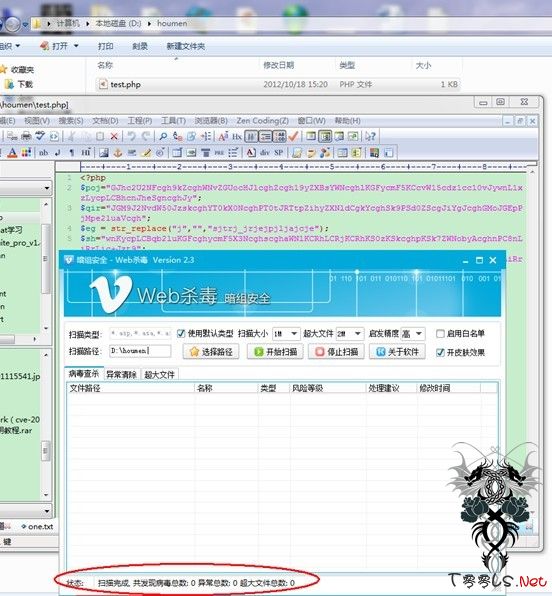The height and width of the screenshot is (596, 552).
Task: Click the anchor icon in HTML toolbar
Action: [x=117, y=152]
